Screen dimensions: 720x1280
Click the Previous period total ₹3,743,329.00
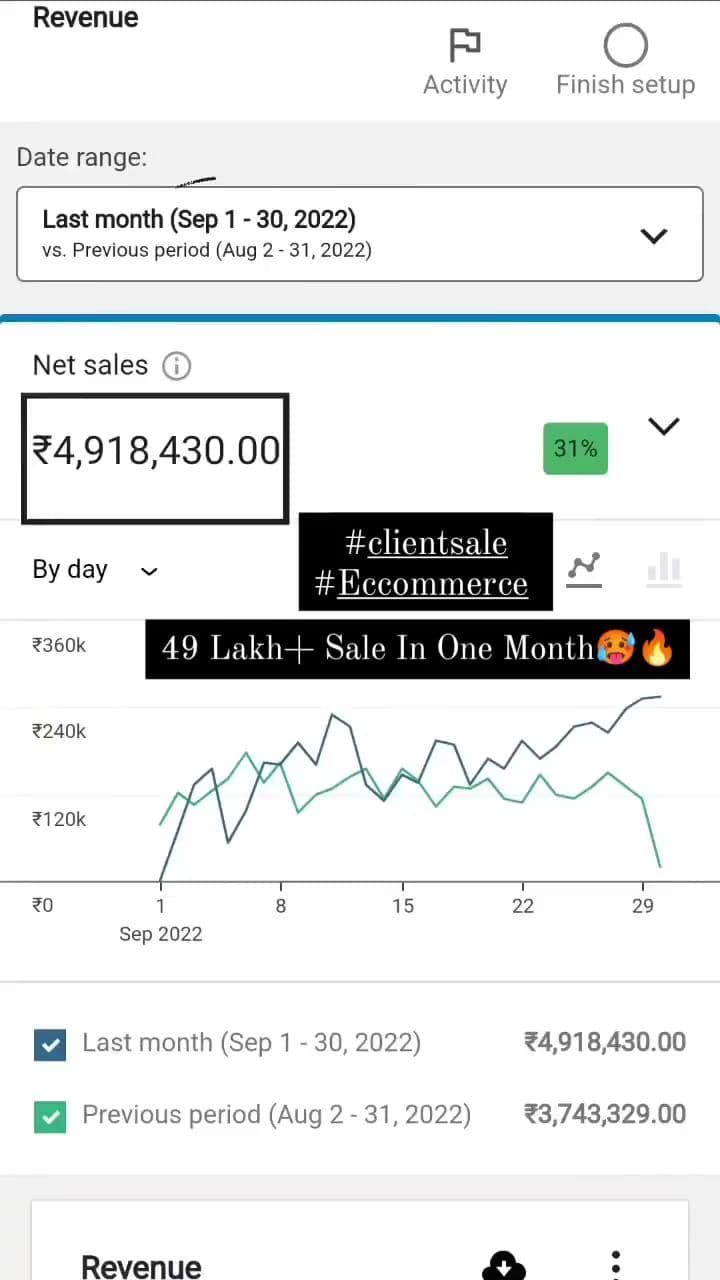tap(605, 1115)
